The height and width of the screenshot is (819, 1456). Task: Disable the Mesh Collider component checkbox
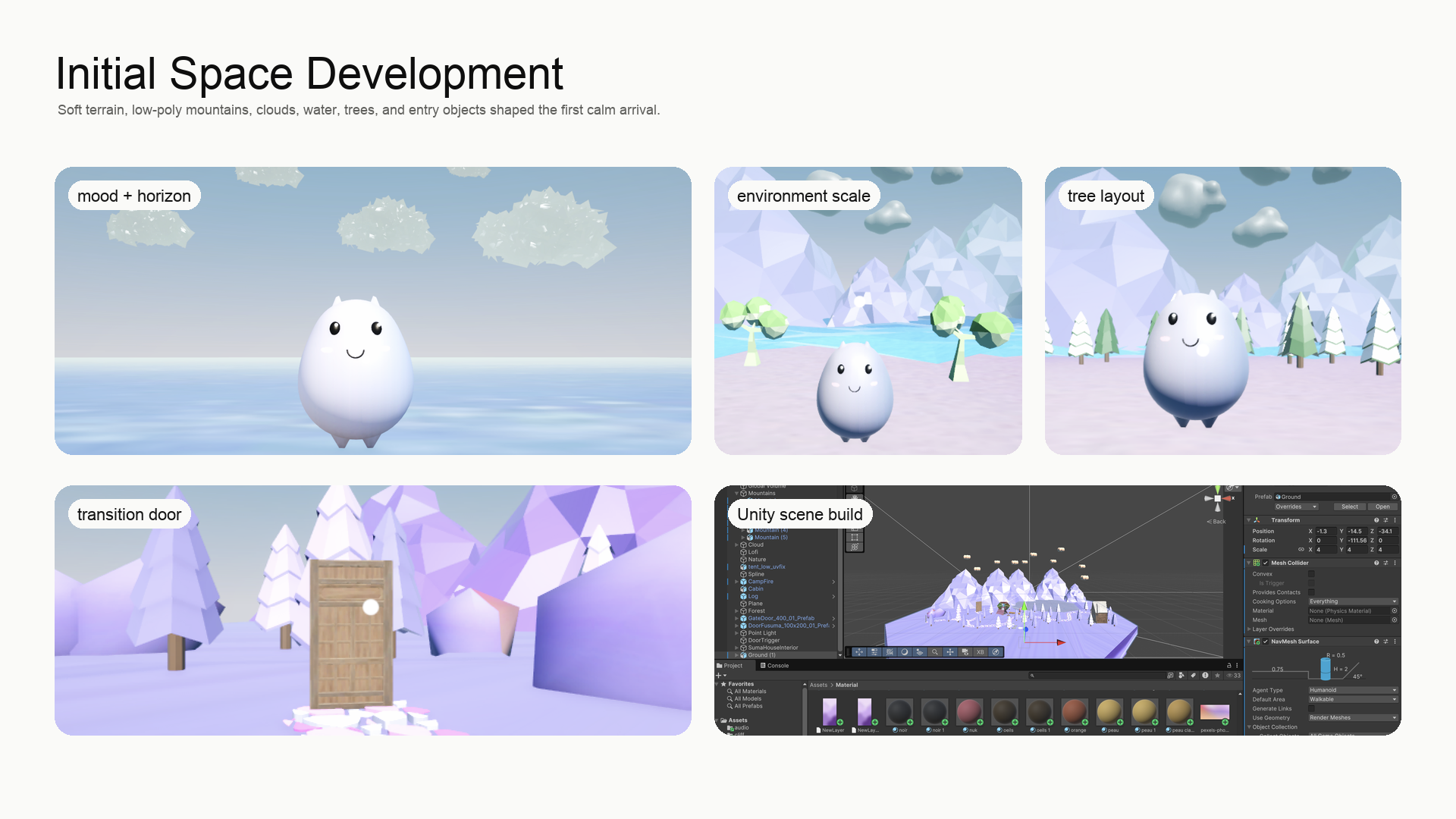[x=1266, y=563]
